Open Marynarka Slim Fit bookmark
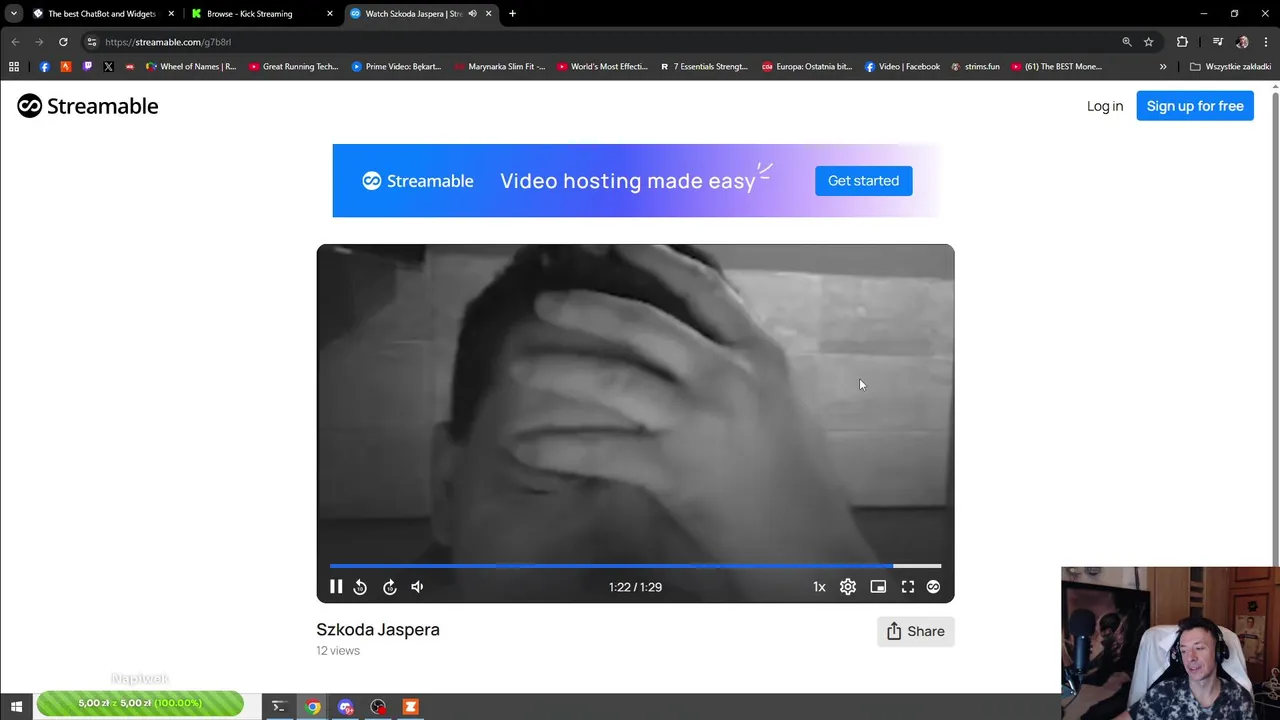The height and width of the screenshot is (720, 1280). click(499, 67)
